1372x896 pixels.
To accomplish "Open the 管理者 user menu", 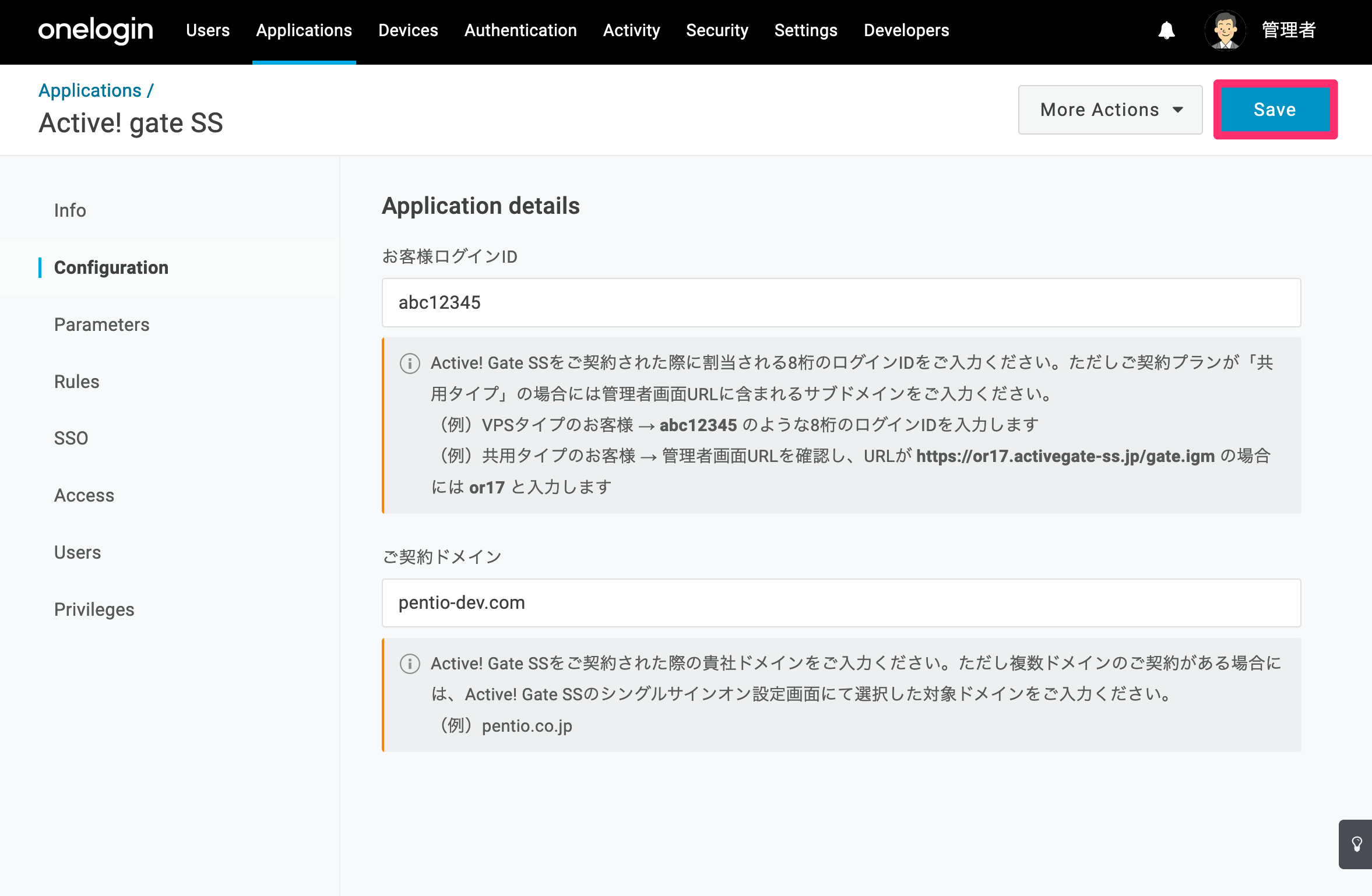I will 1289,30.
